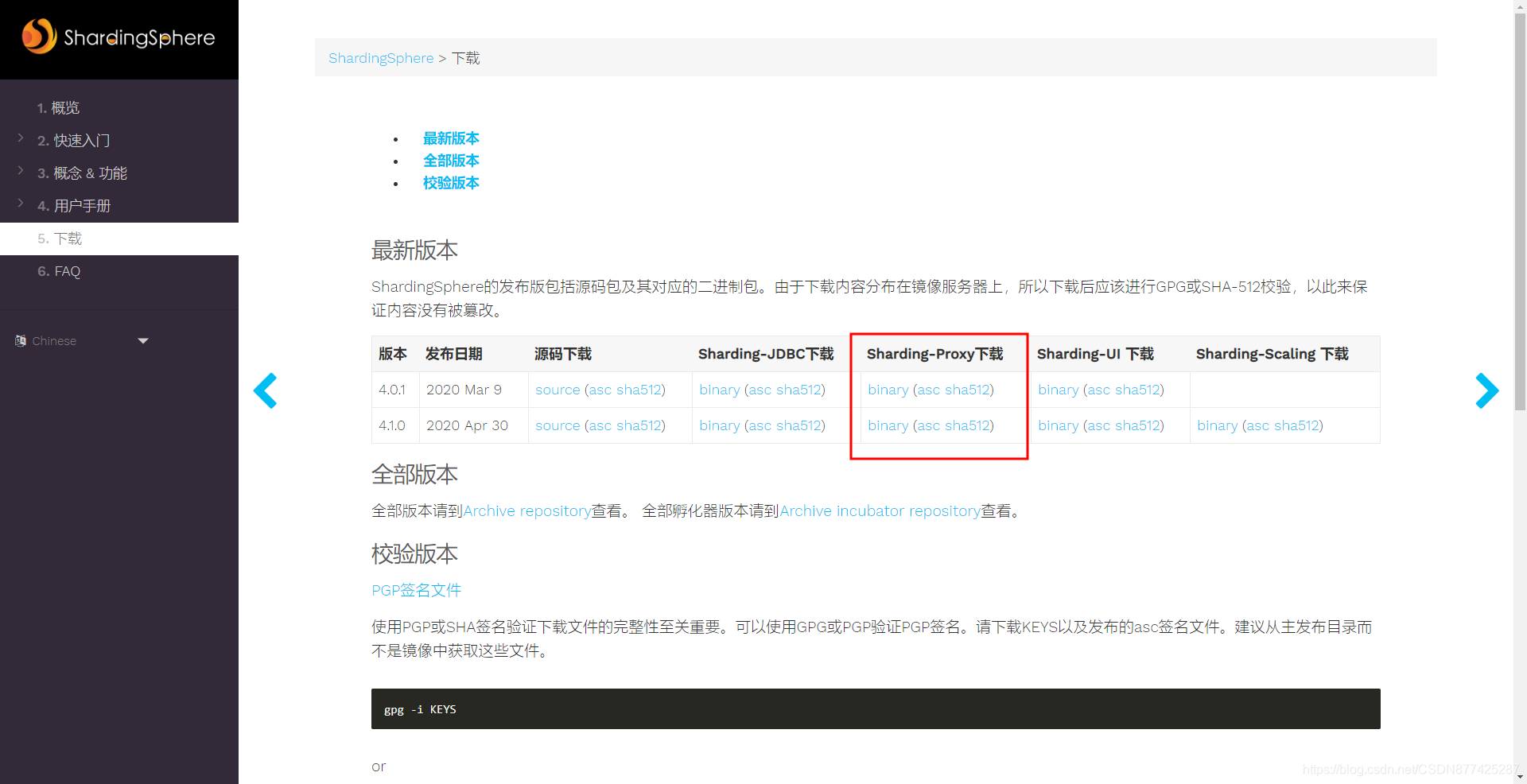Viewport: 1527px width, 784px height.
Task: Open the Archive incubator repository link
Action: (880, 510)
